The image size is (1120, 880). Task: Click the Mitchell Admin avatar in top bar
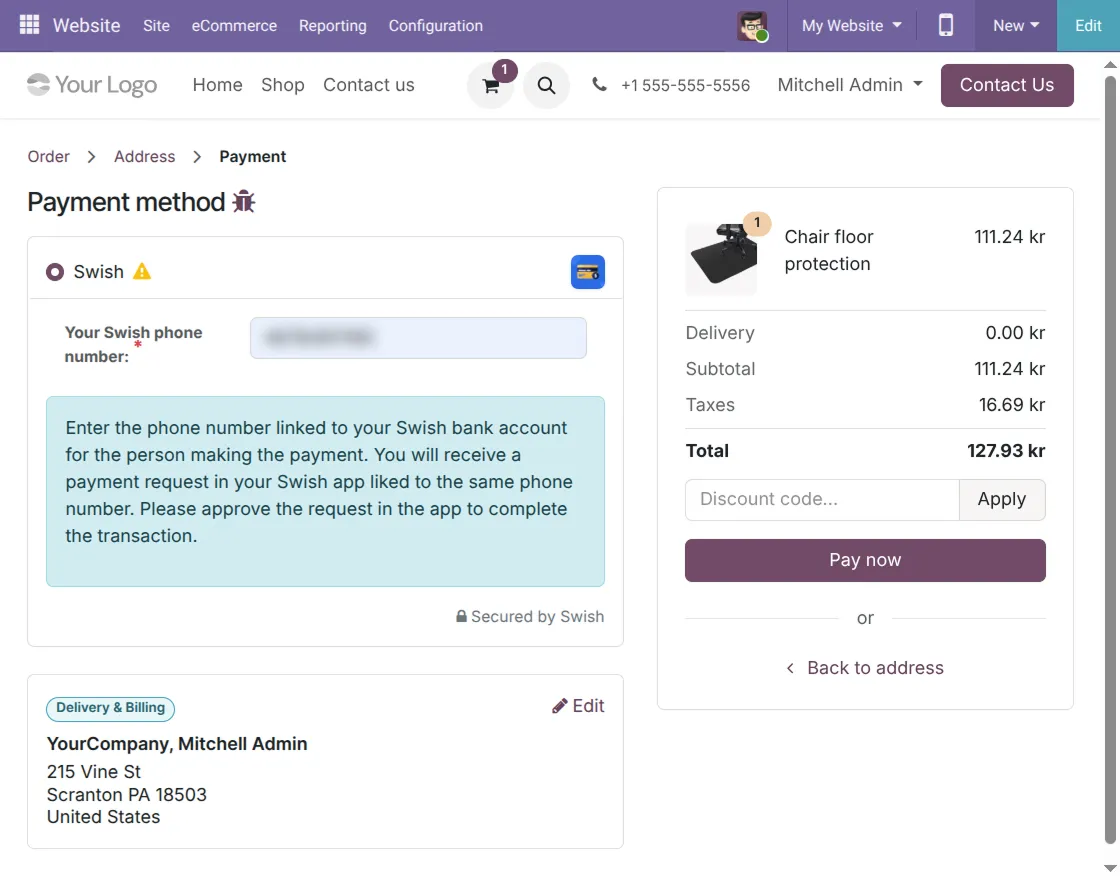[752, 26]
